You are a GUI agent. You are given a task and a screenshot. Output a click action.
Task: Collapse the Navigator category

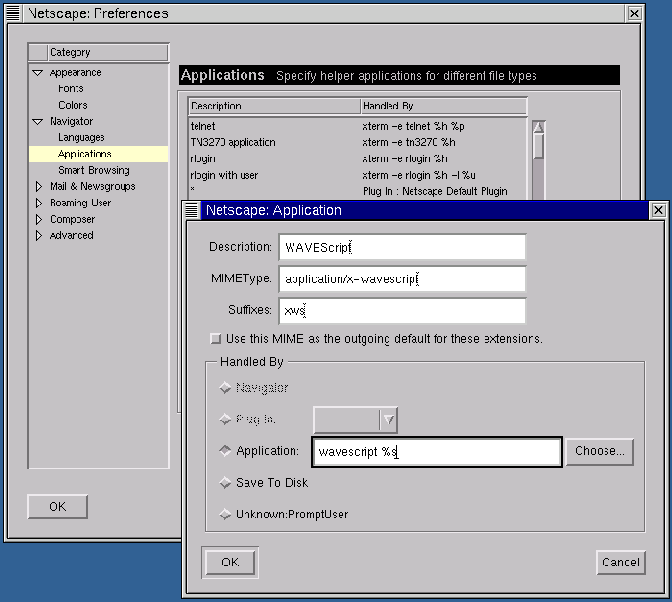point(38,122)
